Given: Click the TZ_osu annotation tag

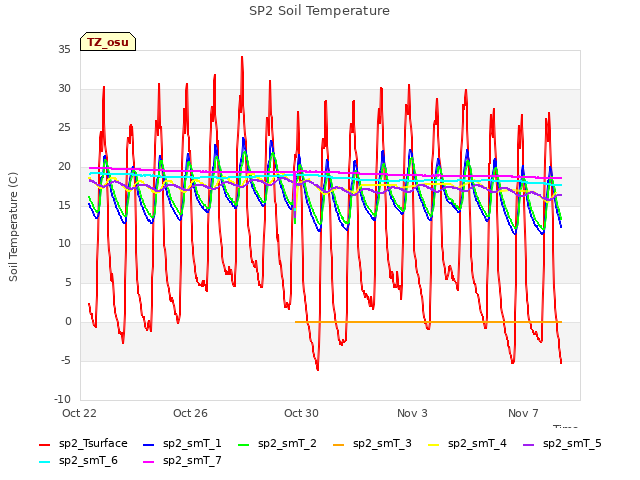Looking at the screenshot, I should coord(108,42).
